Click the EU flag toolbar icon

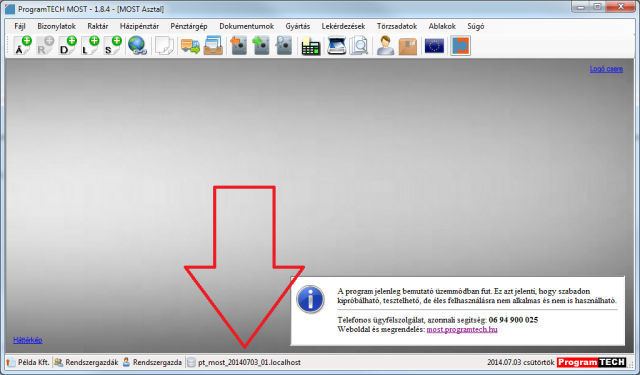(x=434, y=46)
